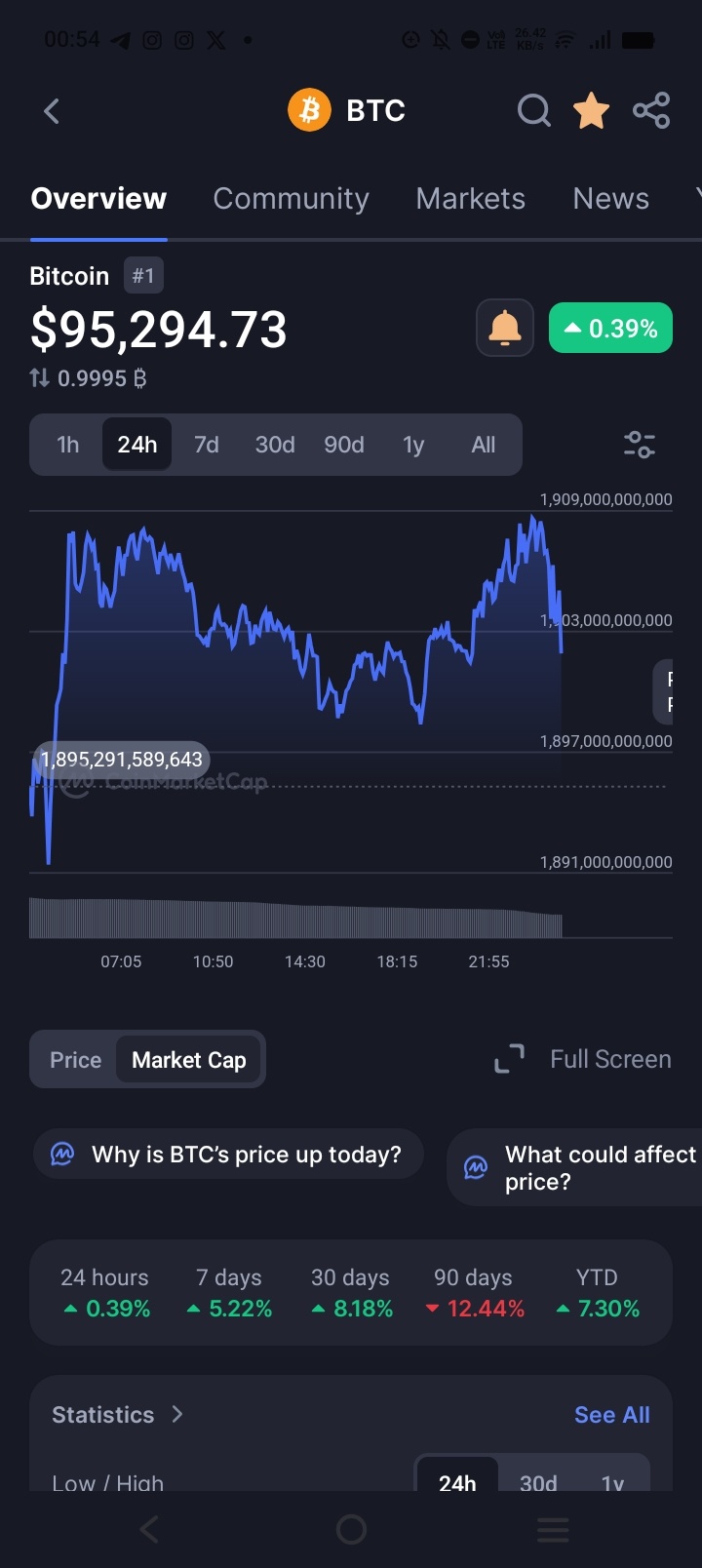Screen dimensions: 702x1568
Task: Open the search magnifier icon
Action: click(x=533, y=110)
